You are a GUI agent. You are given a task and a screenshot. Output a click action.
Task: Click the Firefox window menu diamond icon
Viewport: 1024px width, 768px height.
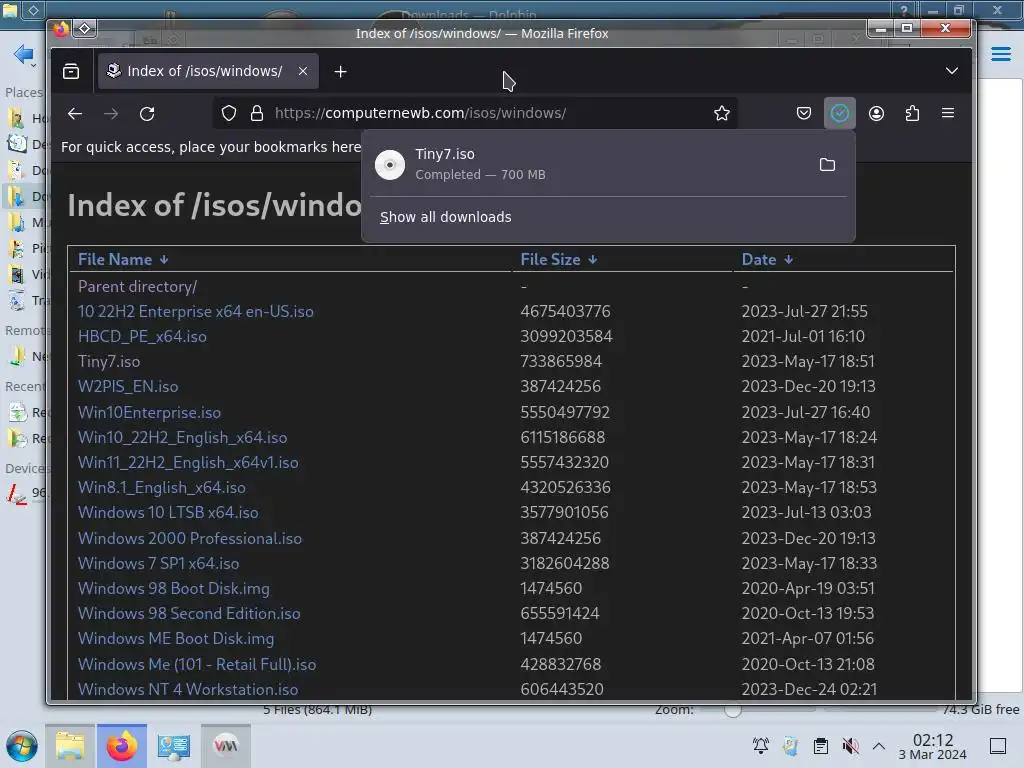pos(85,28)
